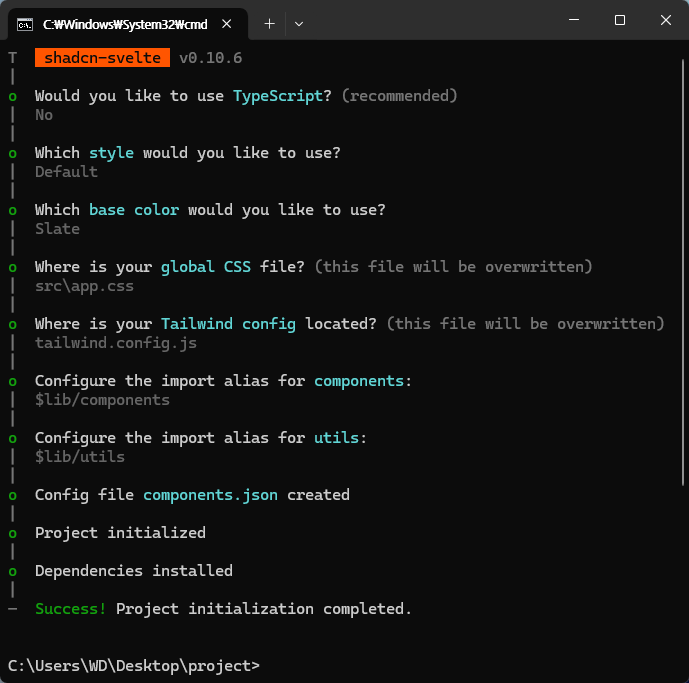Click the word 'utils:' in alias prompt
689x683 pixels.
[x=341, y=438]
